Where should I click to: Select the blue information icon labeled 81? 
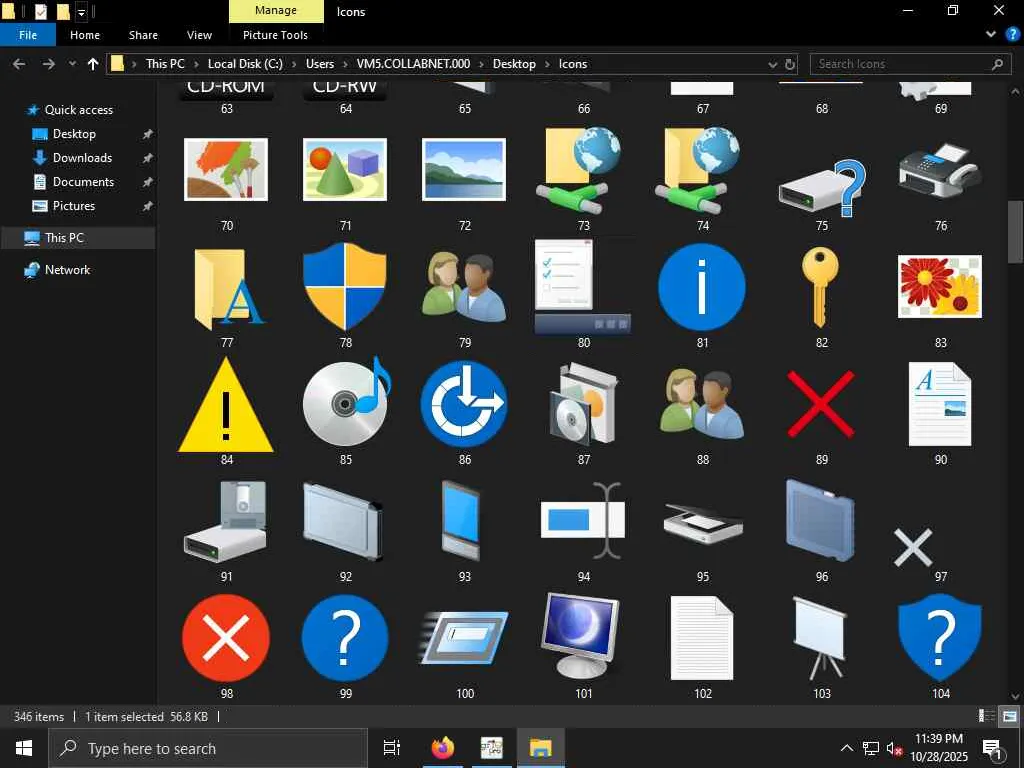tap(702, 287)
